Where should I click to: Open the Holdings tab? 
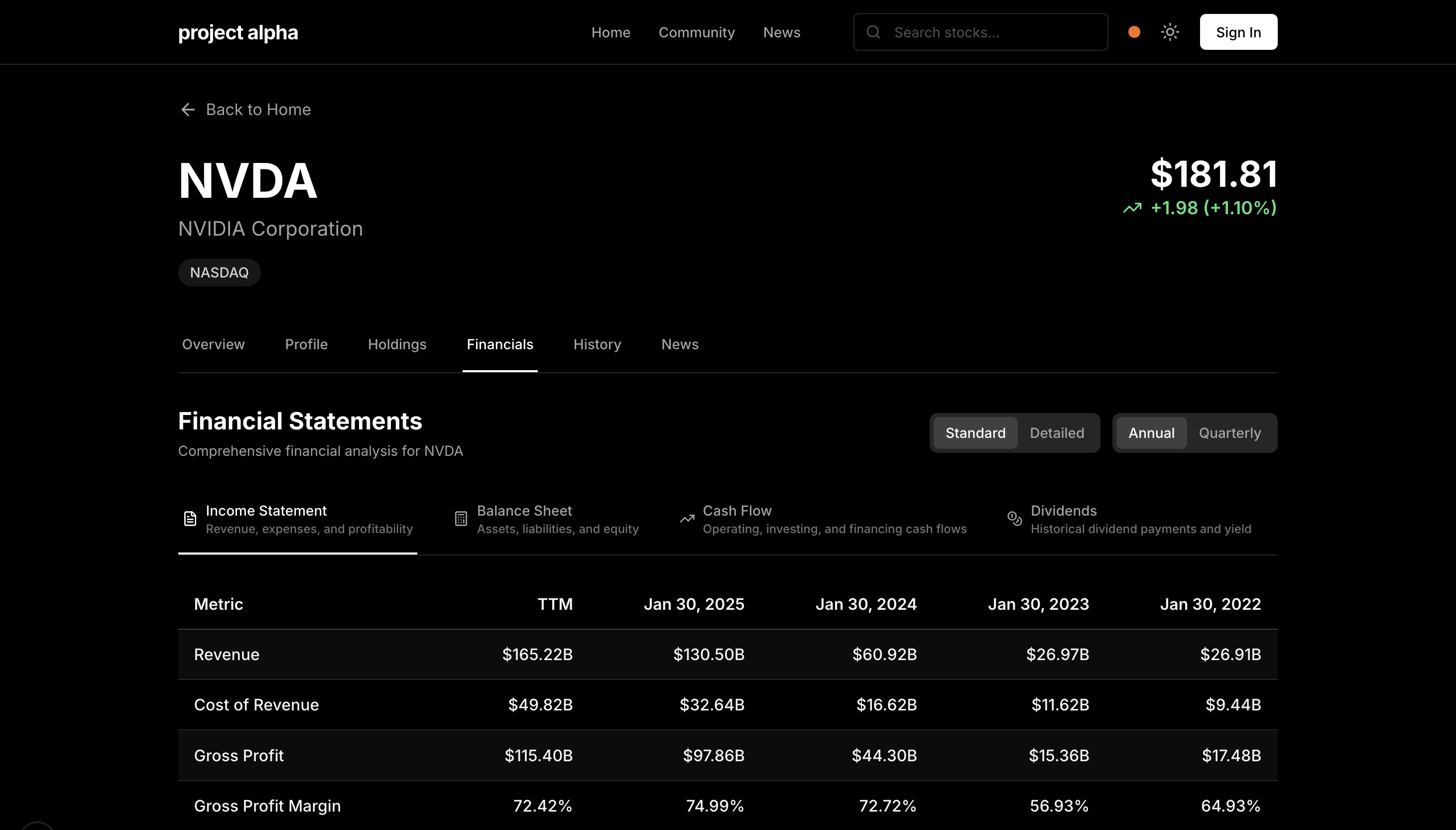pos(397,344)
